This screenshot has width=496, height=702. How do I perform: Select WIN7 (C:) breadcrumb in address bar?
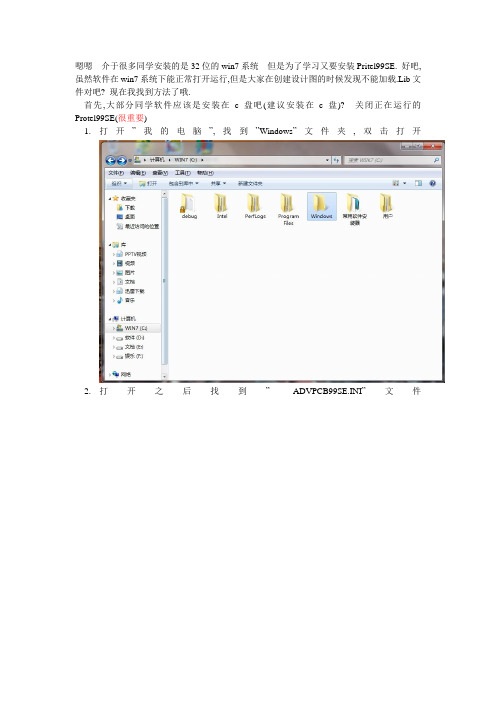click(186, 160)
